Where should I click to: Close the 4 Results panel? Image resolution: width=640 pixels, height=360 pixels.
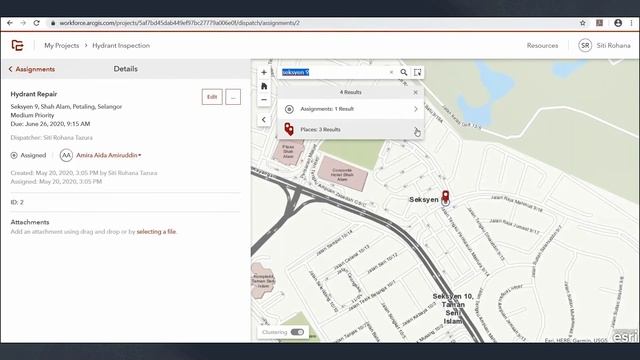point(415,92)
